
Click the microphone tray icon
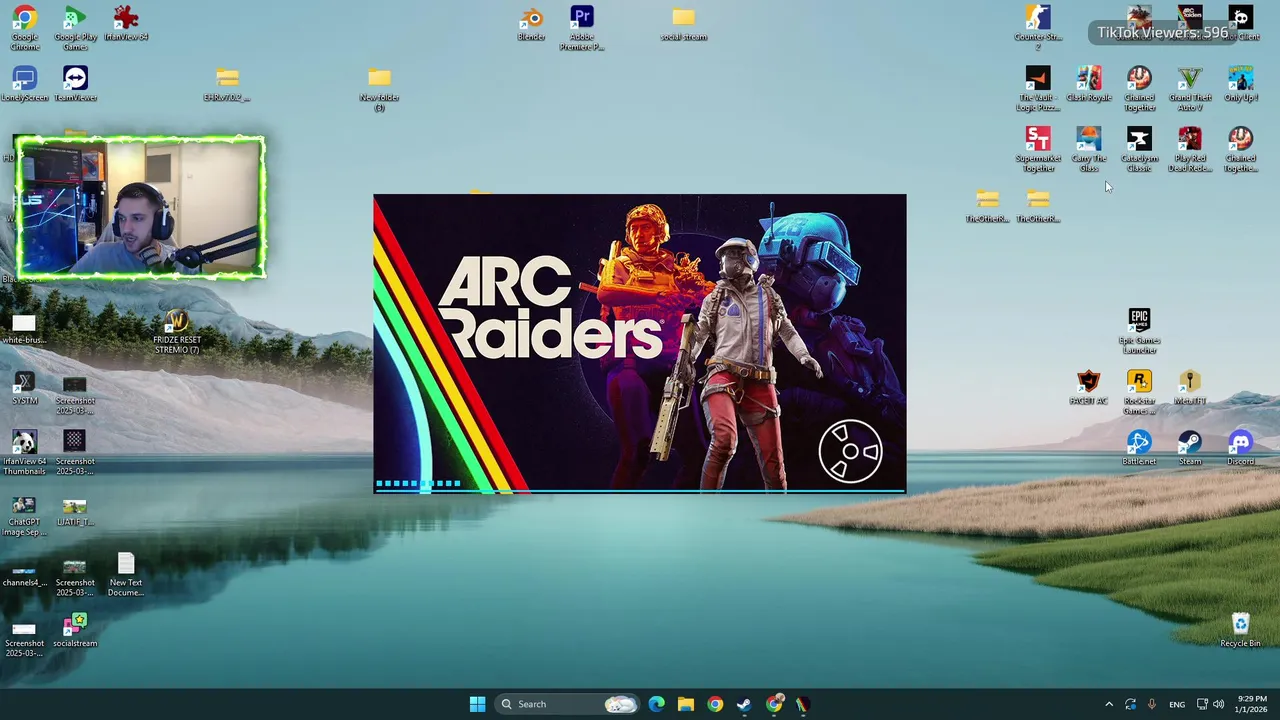[x=1152, y=704]
